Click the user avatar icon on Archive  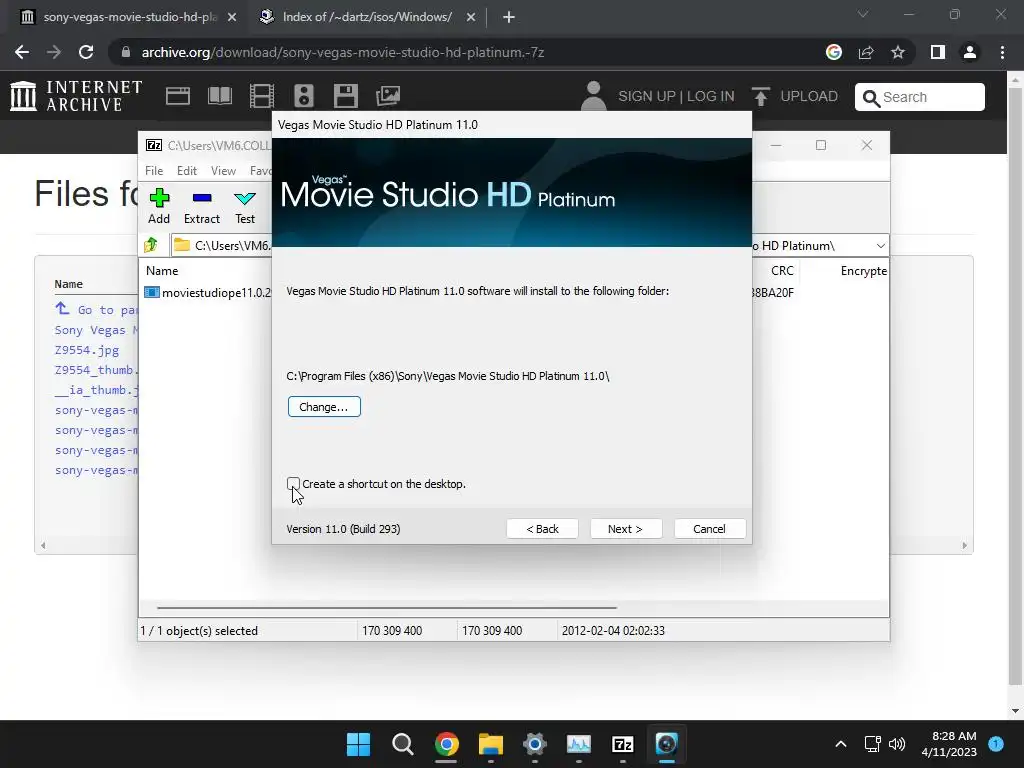pyautogui.click(x=594, y=95)
